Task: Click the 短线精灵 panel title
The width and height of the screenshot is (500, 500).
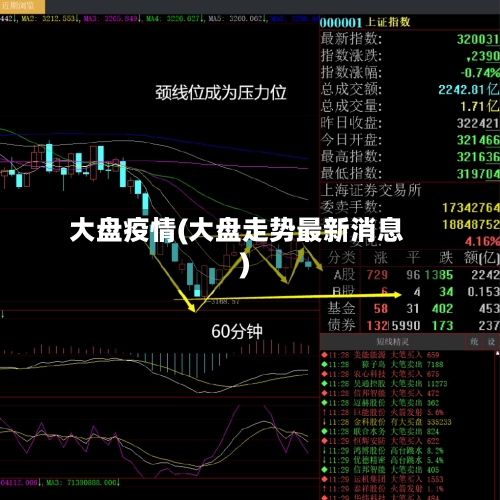Action: pyautogui.click(x=393, y=342)
